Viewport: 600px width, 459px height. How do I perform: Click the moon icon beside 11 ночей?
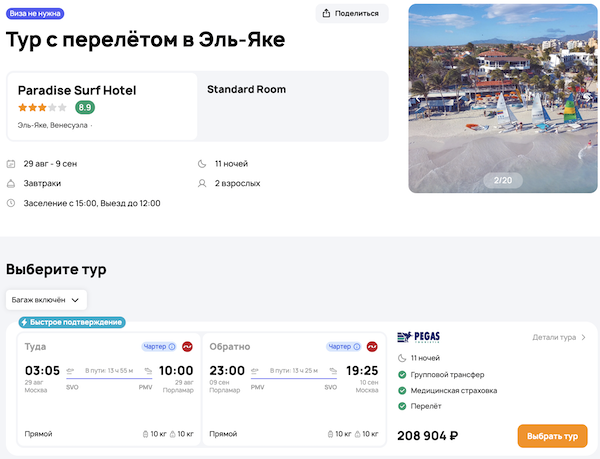click(x=203, y=163)
